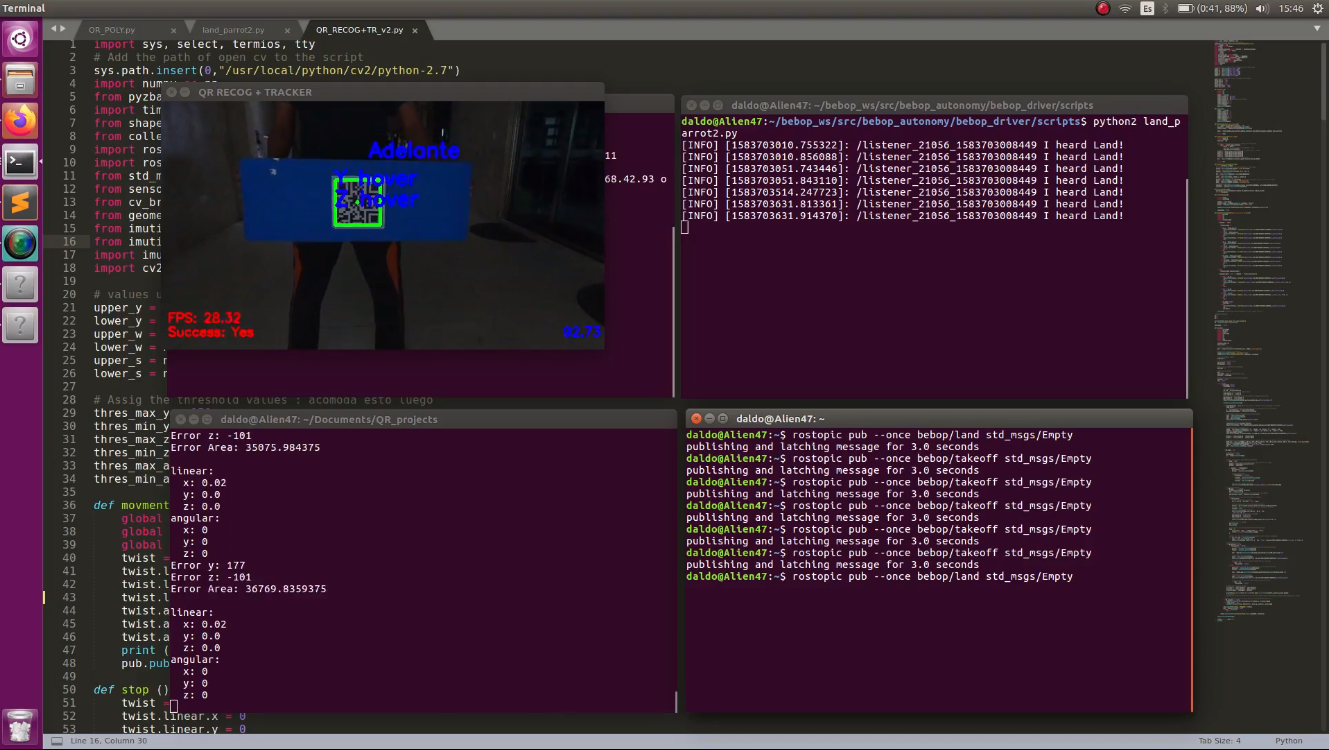Click the green QR code tracking box
This screenshot has width=1329, height=750.
(x=358, y=201)
